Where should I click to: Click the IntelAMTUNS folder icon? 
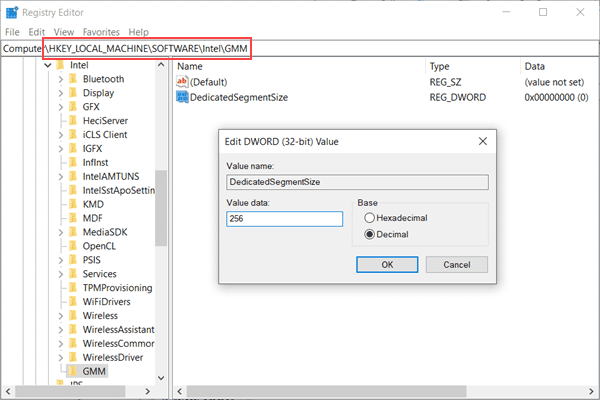tap(73, 176)
